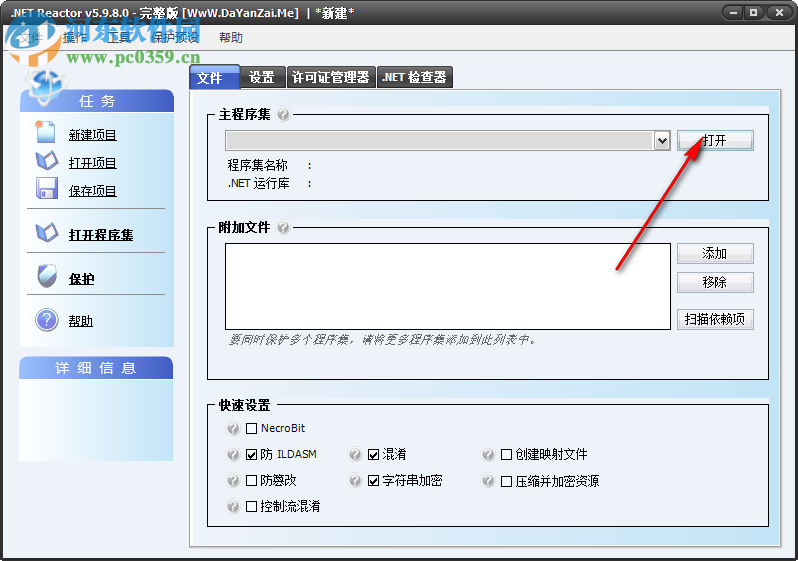Click the Save Project (保存项目) floppy disk icon
Screen dimensions: 798x561
pos(47,188)
